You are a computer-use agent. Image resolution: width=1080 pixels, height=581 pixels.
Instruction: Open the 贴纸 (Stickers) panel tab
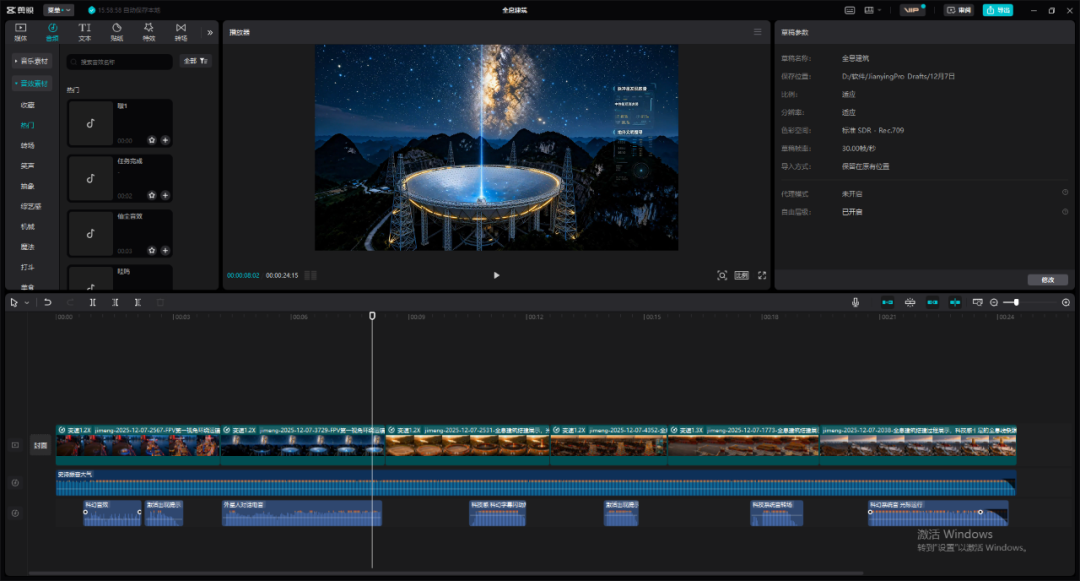(116, 31)
